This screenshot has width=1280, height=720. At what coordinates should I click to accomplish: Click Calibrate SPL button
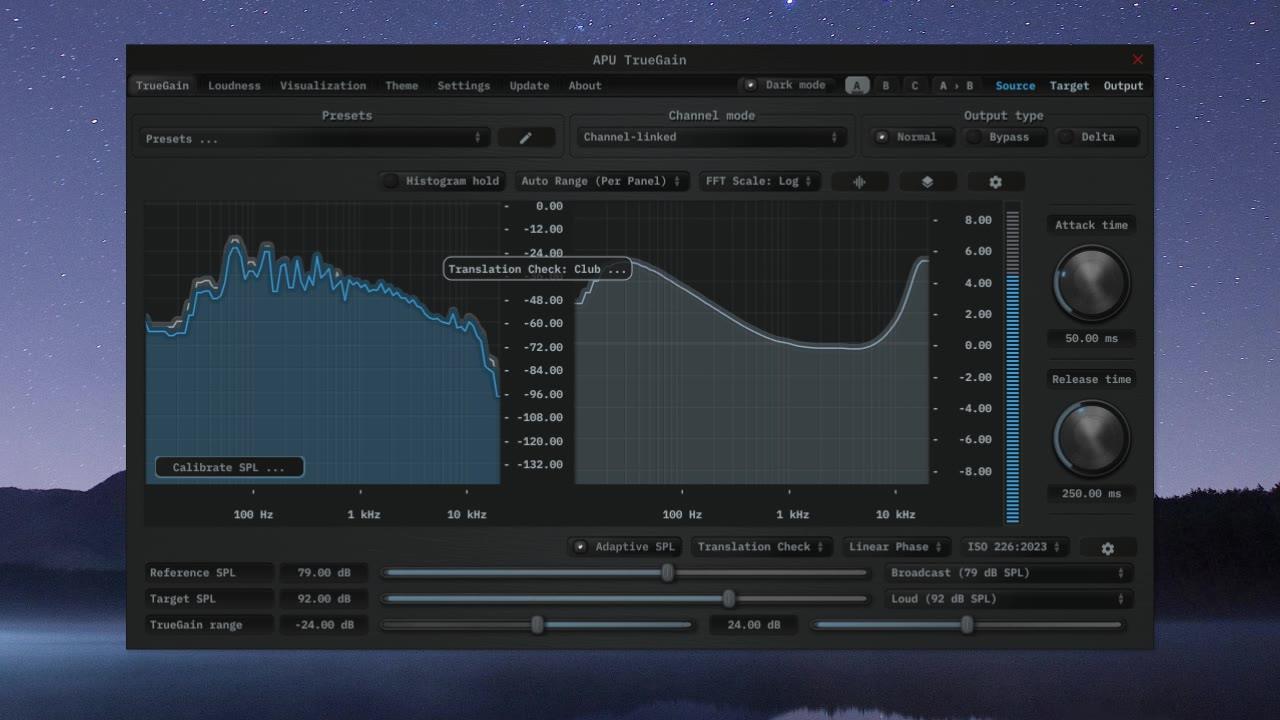pyautogui.click(x=229, y=467)
